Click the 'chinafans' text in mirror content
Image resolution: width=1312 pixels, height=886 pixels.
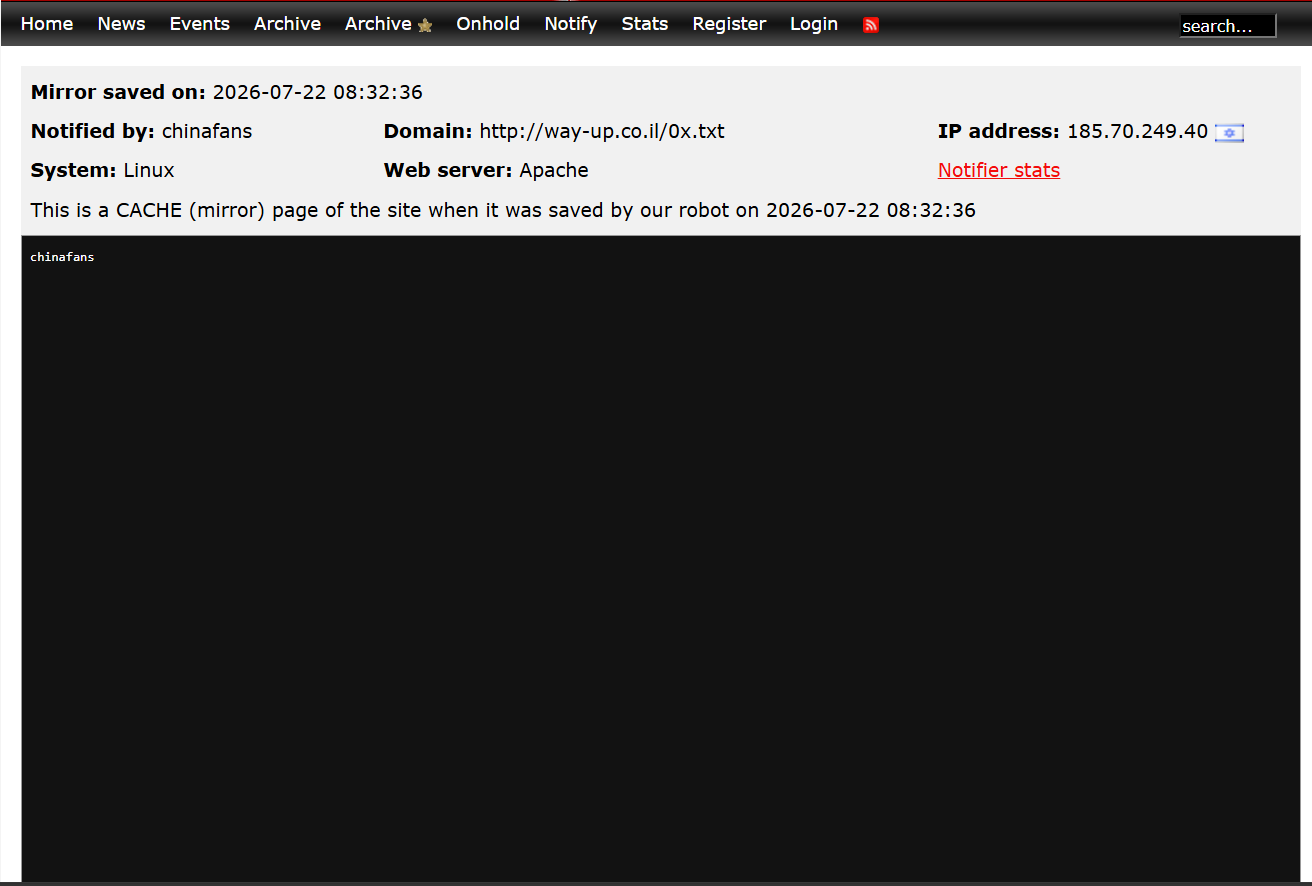point(62,257)
